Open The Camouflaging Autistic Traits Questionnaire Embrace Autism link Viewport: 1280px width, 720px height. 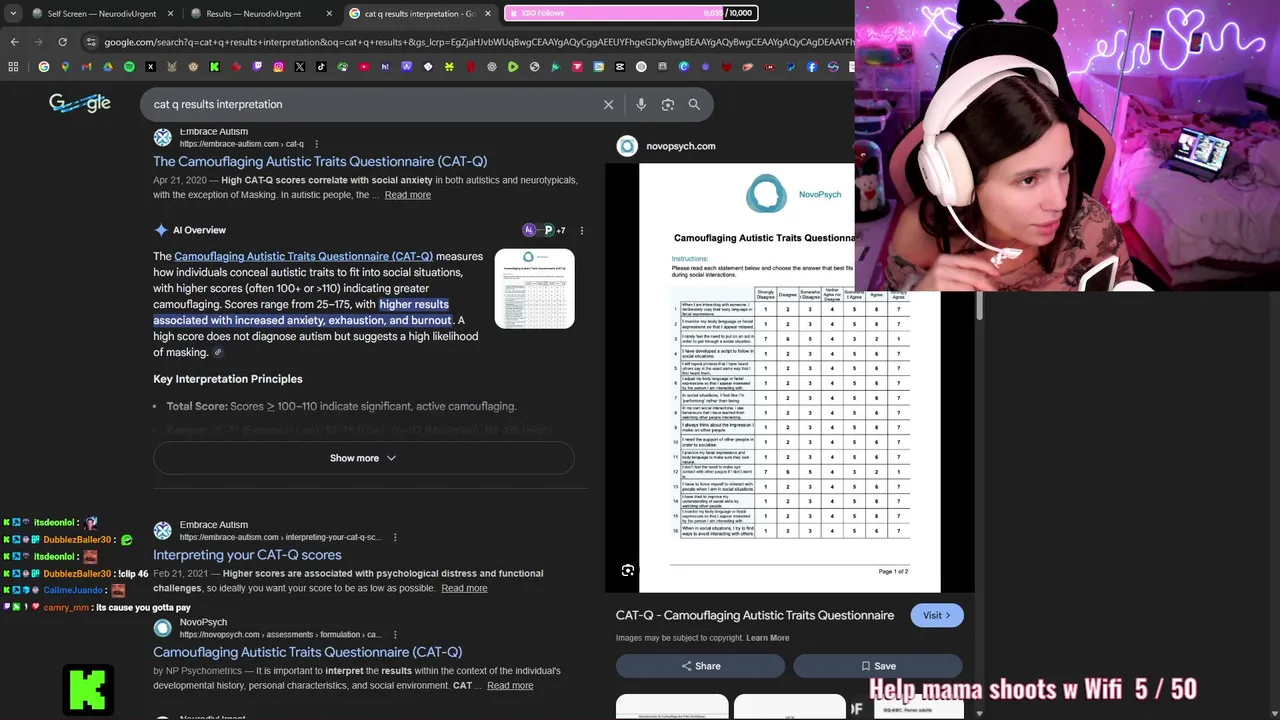[x=320, y=161]
